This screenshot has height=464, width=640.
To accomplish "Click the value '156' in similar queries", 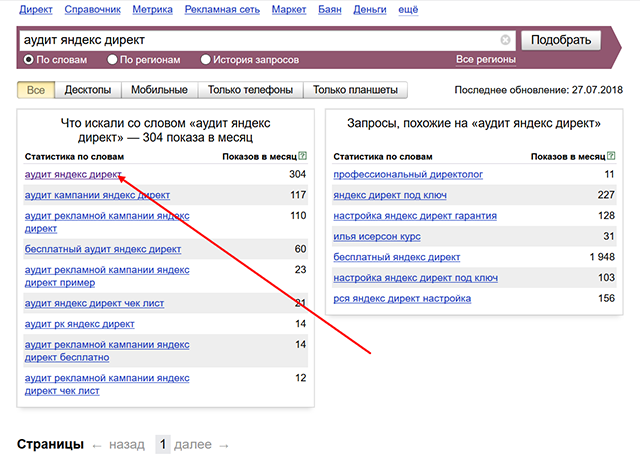I will click(607, 298).
